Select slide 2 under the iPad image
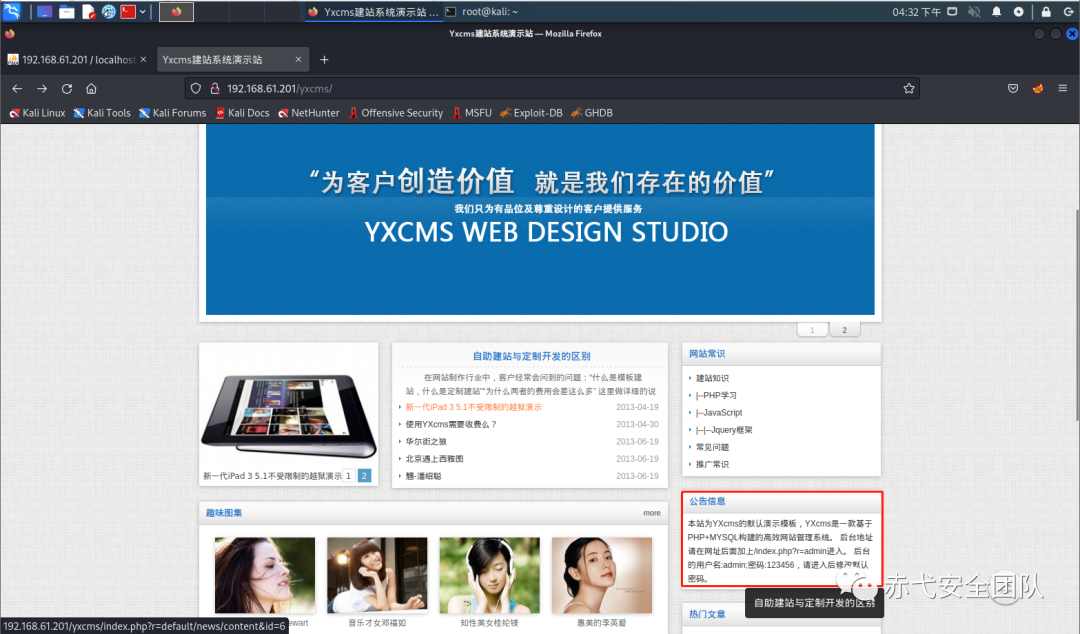This screenshot has height=634, width=1080. pyautogui.click(x=364, y=476)
